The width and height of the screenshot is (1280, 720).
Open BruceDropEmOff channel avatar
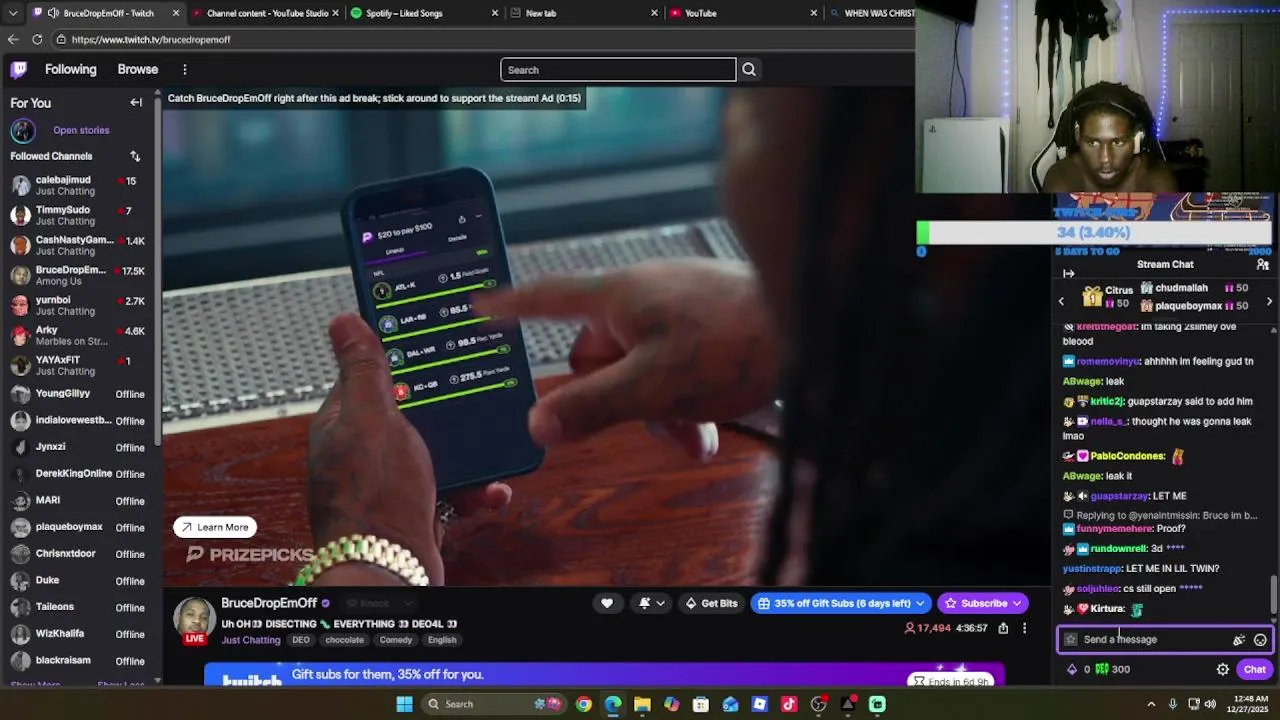(x=194, y=620)
